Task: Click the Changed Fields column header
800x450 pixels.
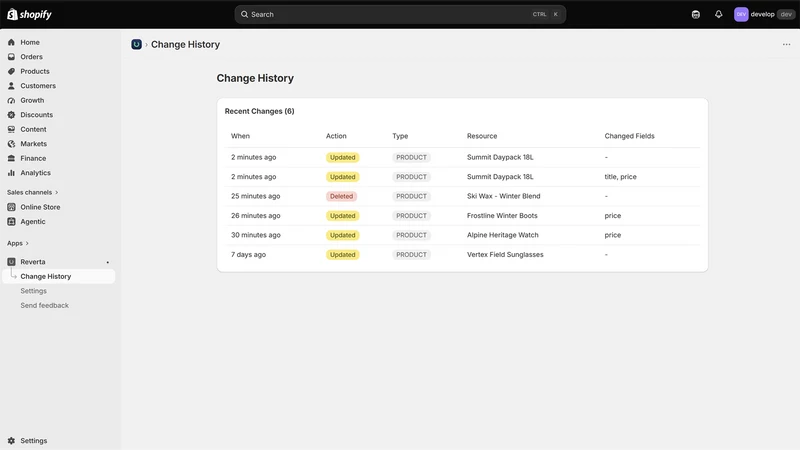Action: (x=630, y=136)
